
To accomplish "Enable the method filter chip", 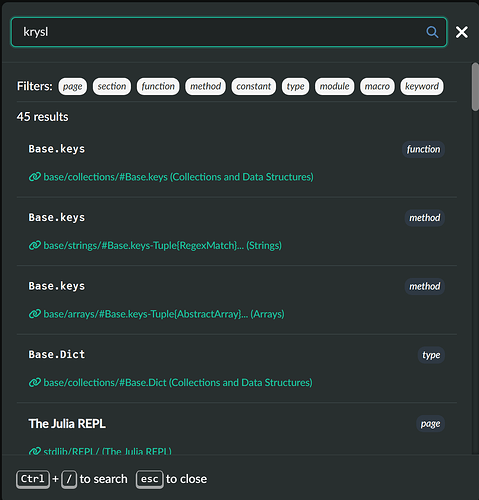I will [205, 86].
